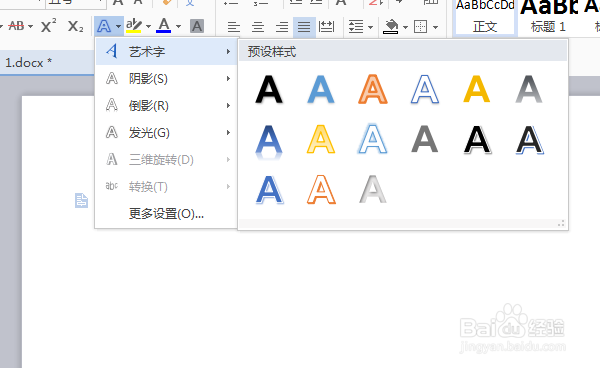The width and height of the screenshot is (600, 368).
Task: Align text left
Action: coord(234,27)
